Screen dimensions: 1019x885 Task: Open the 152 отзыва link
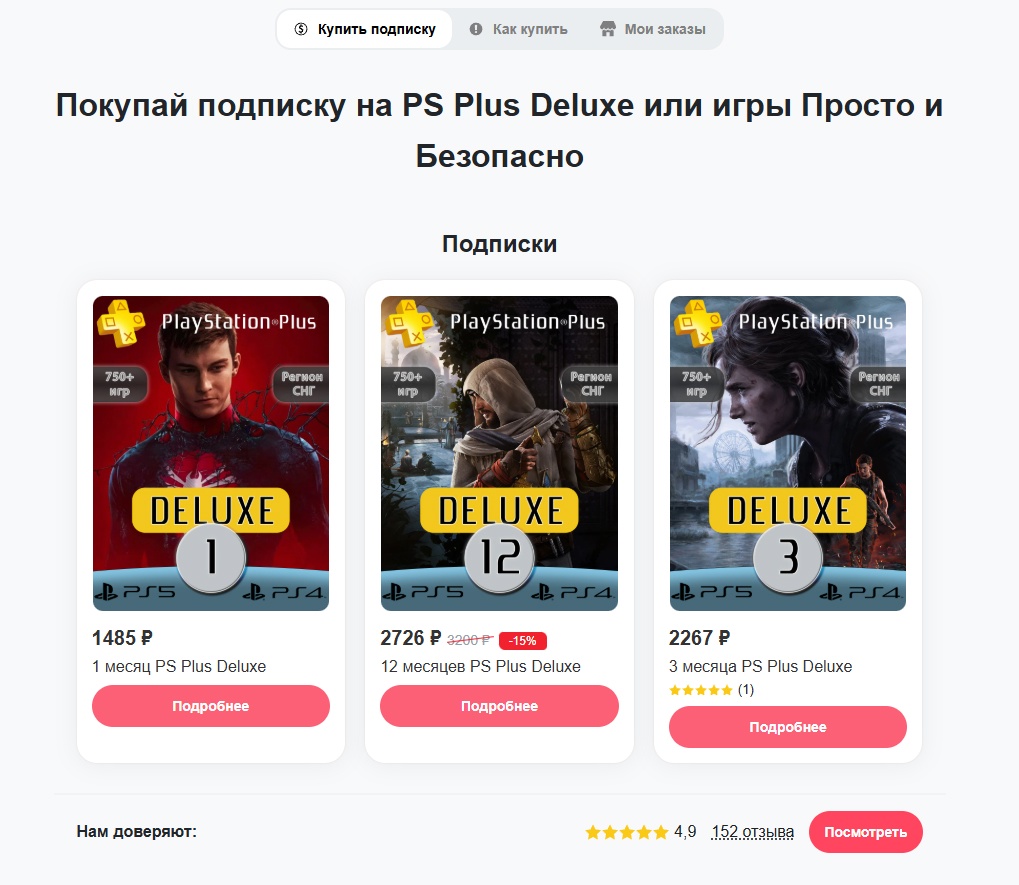753,832
